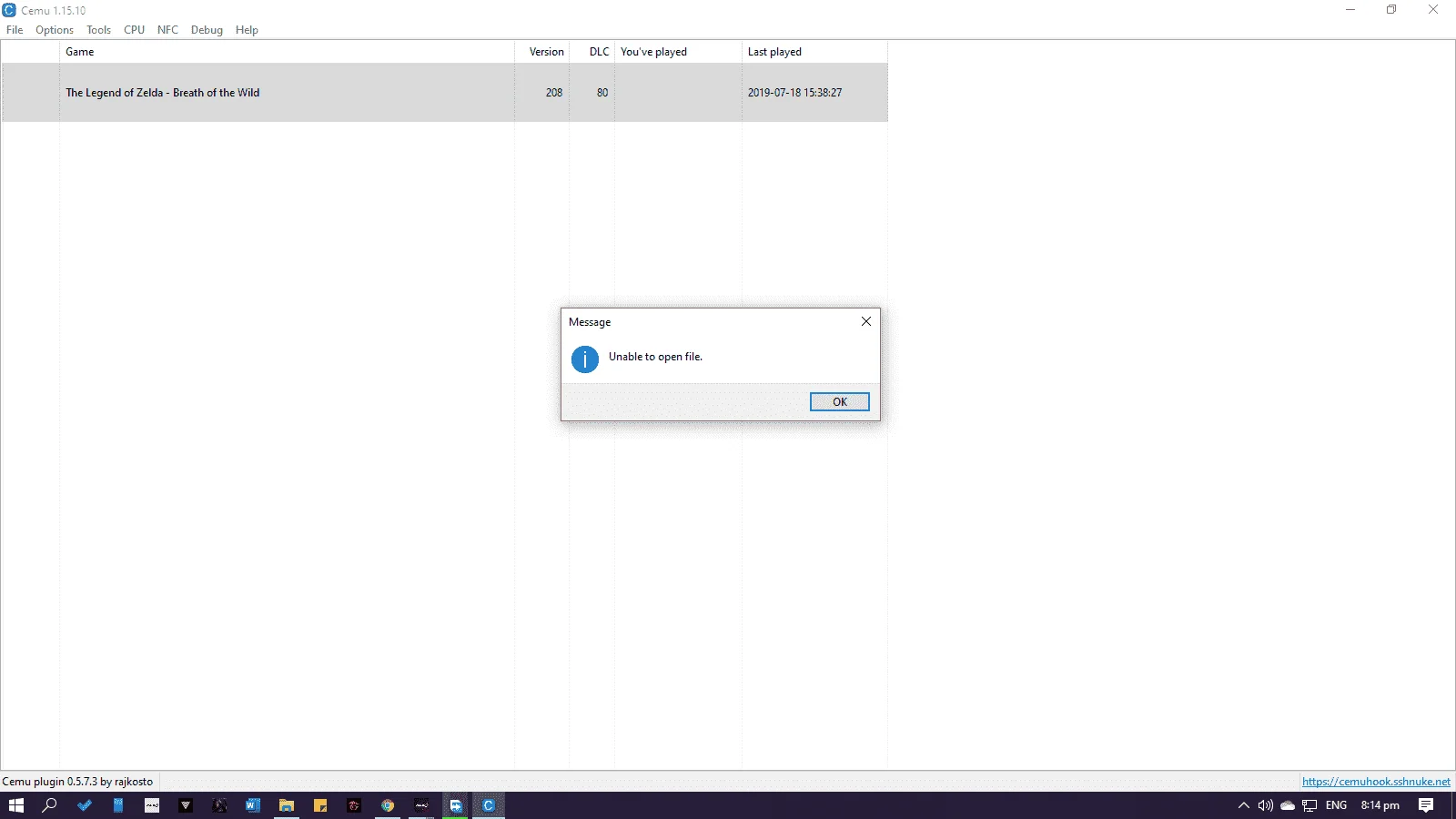Open the volume control in the tray
This screenshot has width=1456, height=819.
point(1265,805)
